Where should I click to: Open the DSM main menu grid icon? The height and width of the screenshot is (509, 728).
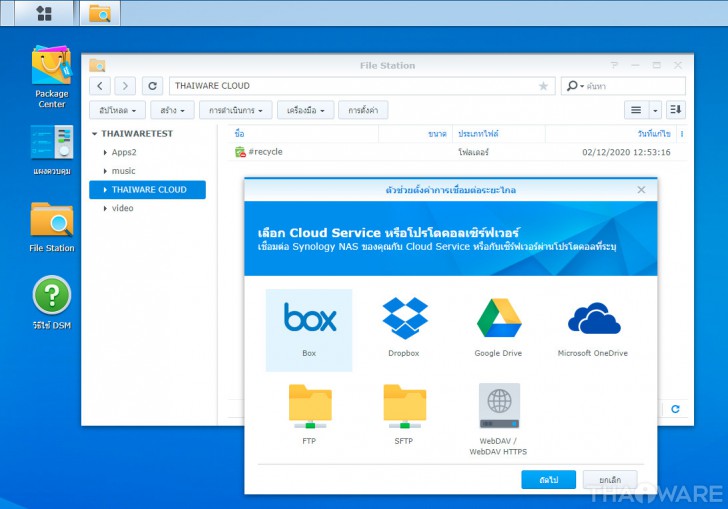44,13
